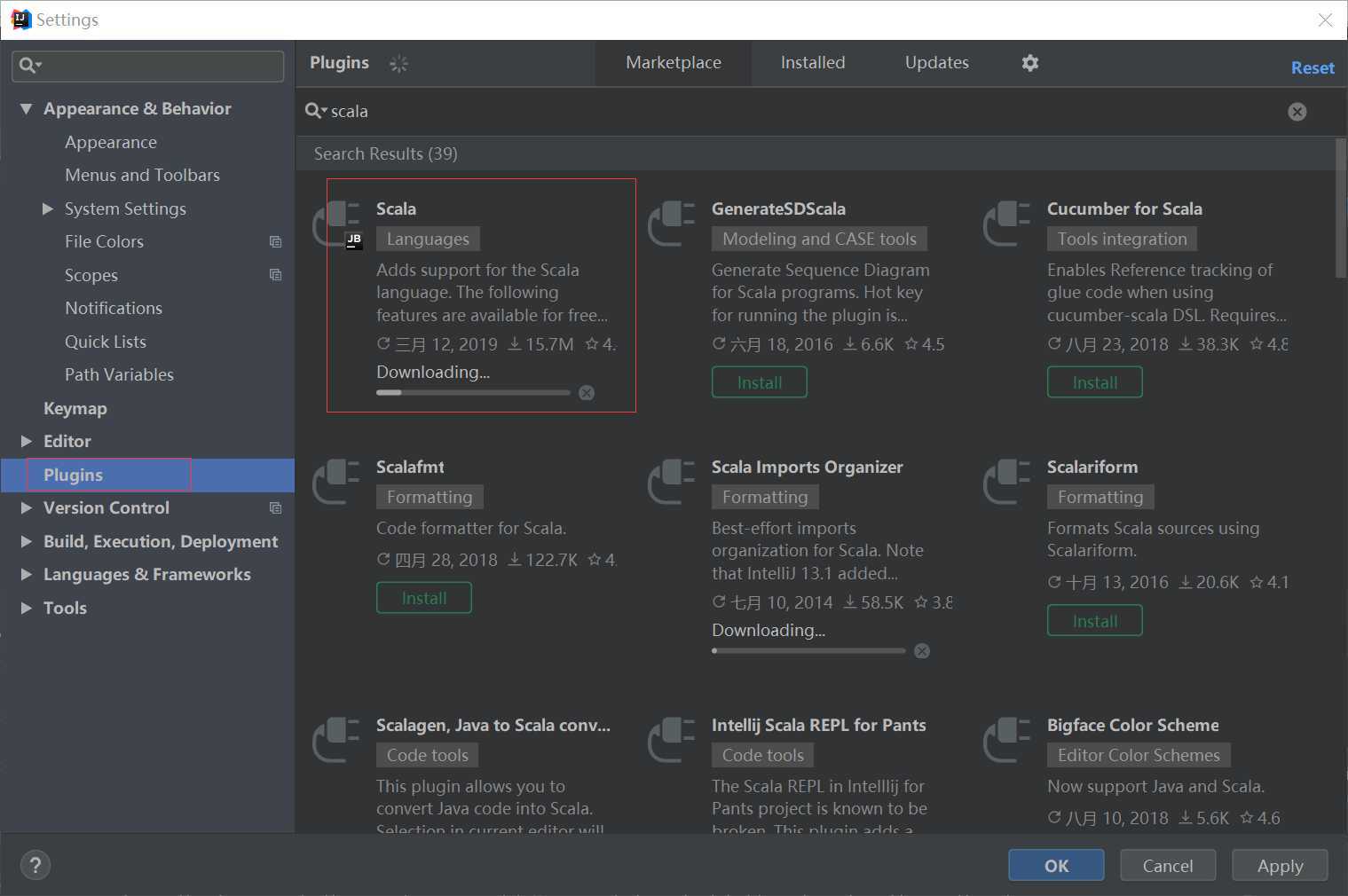Click the Scalariform plugin icon
1348x896 pixels.
tap(1007, 482)
